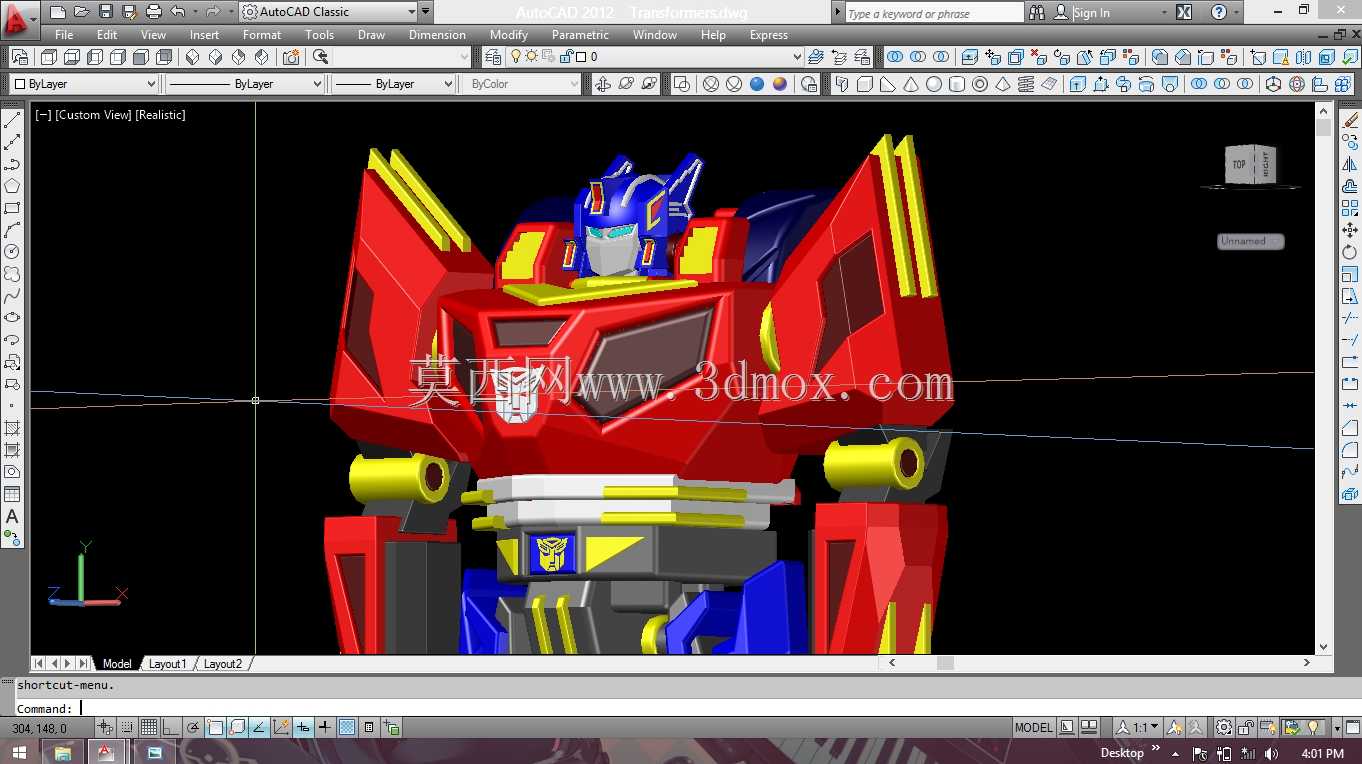Open the ByLayer color control dropdown
1362x764 pixels.
coord(84,84)
